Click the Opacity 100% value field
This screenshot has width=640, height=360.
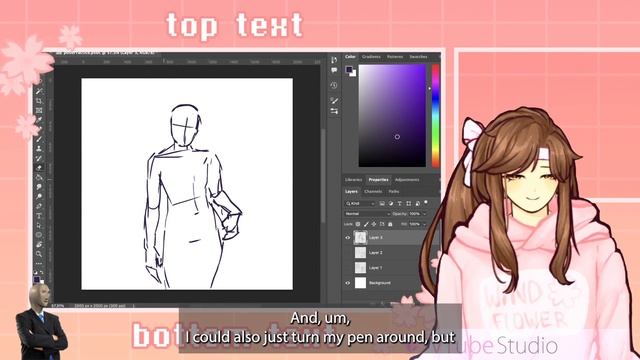click(415, 214)
